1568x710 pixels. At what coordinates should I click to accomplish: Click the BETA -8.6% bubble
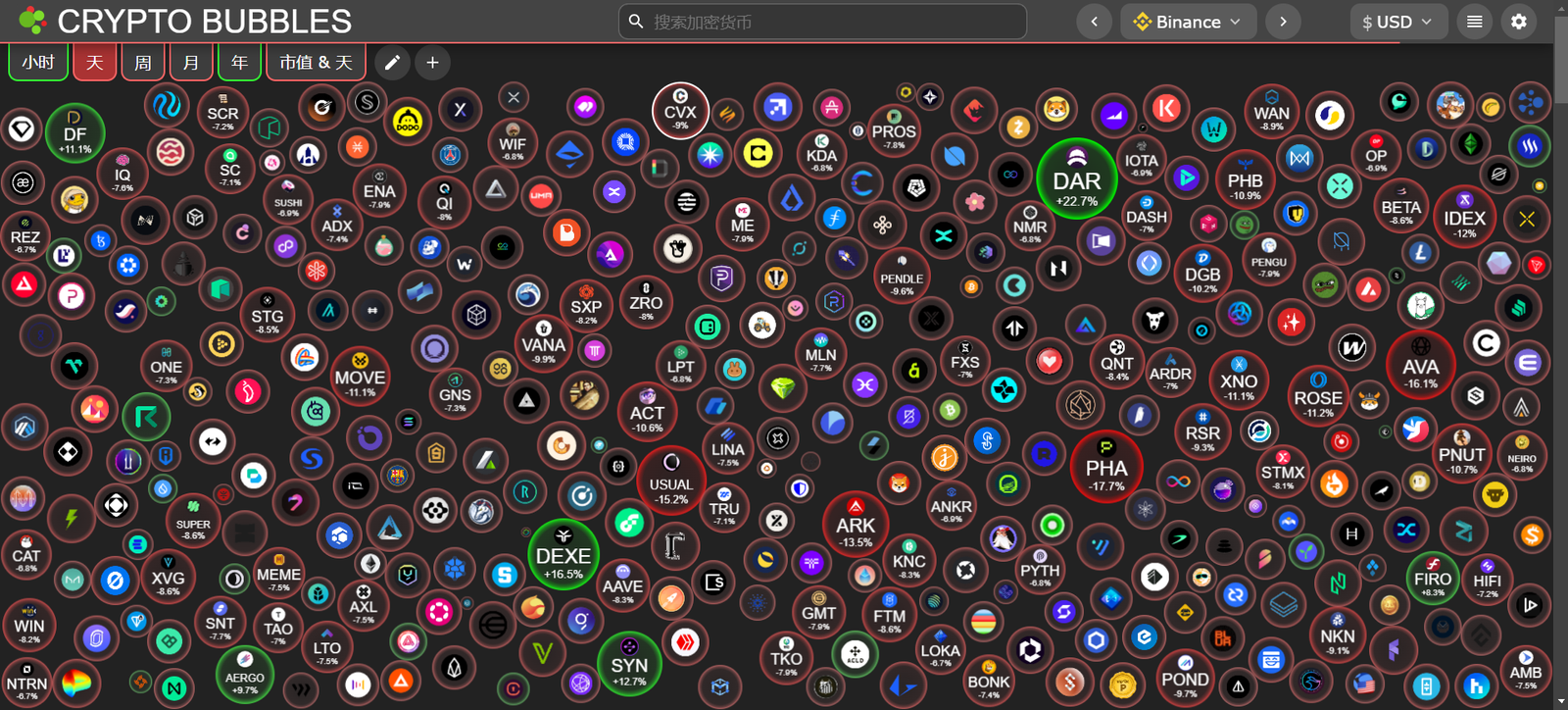pyautogui.click(x=1401, y=207)
